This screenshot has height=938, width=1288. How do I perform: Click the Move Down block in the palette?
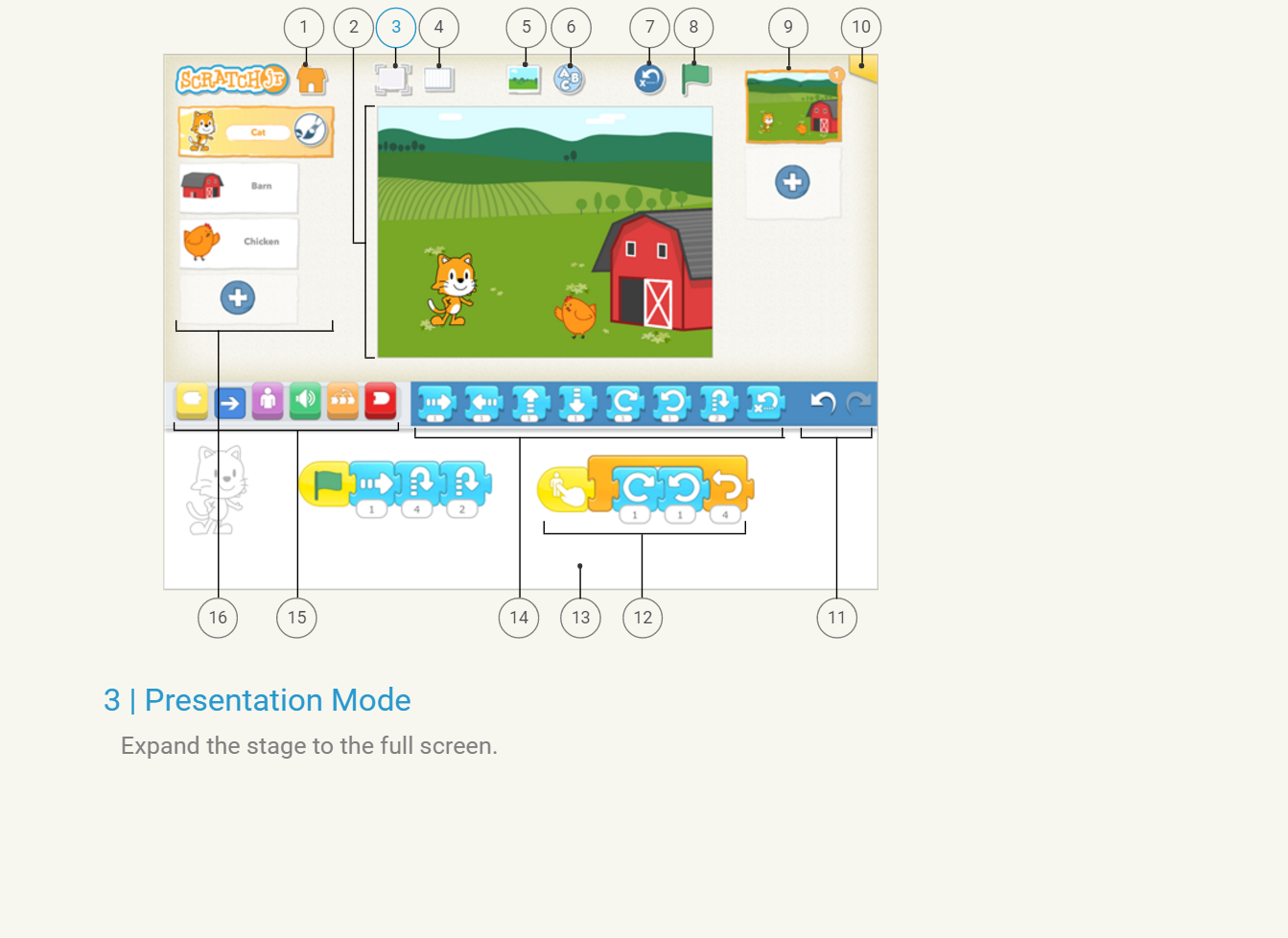point(577,404)
